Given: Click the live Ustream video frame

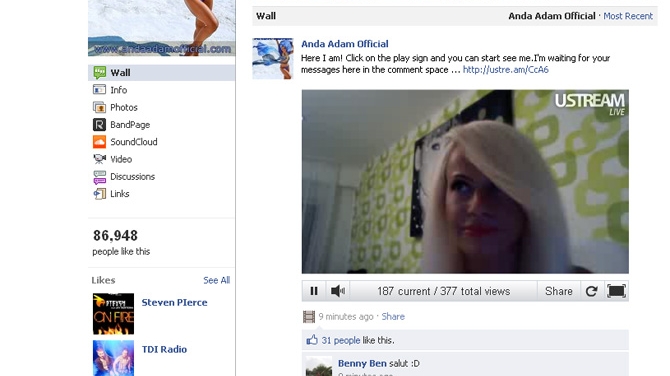Looking at the screenshot, I should pos(465,182).
